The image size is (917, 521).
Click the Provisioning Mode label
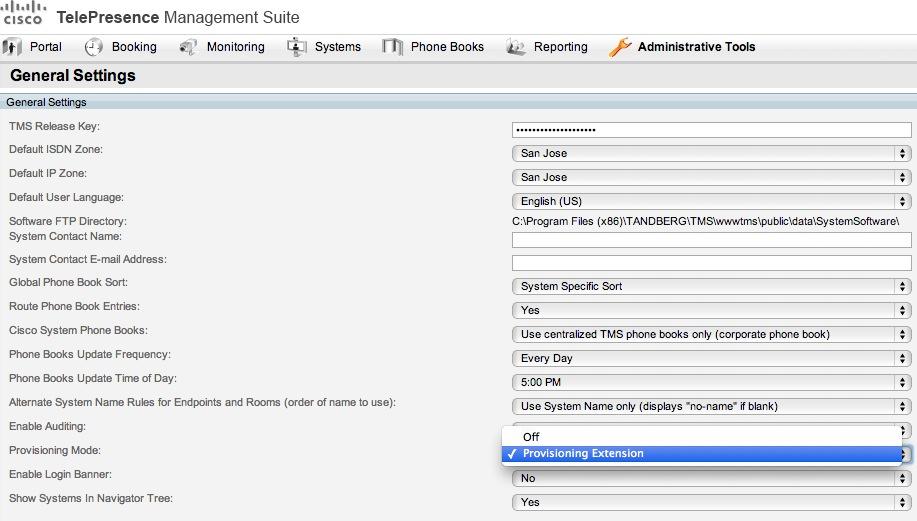pyautogui.click(x=54, y=450)
